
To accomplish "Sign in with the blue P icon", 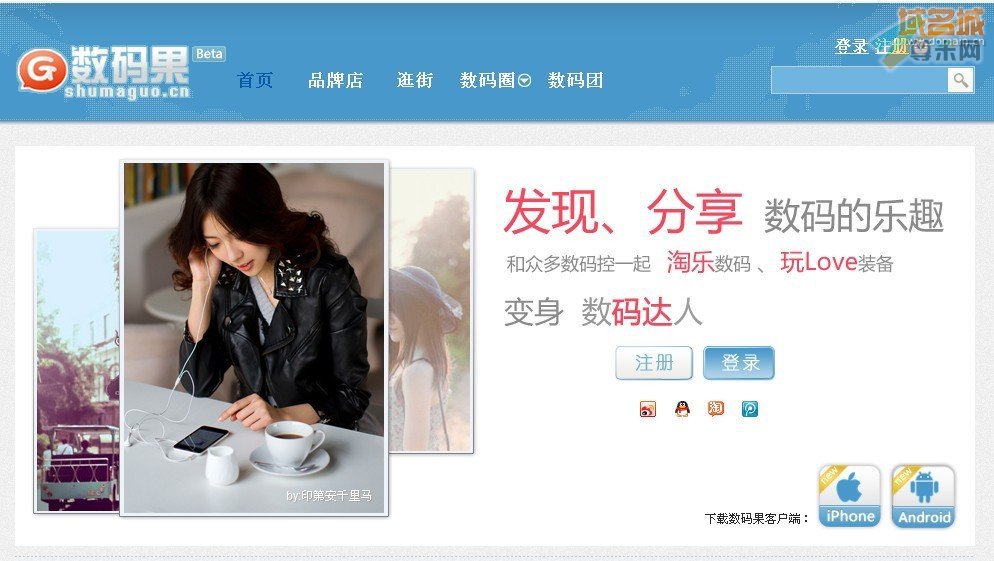I will click(x=750, y=409).
